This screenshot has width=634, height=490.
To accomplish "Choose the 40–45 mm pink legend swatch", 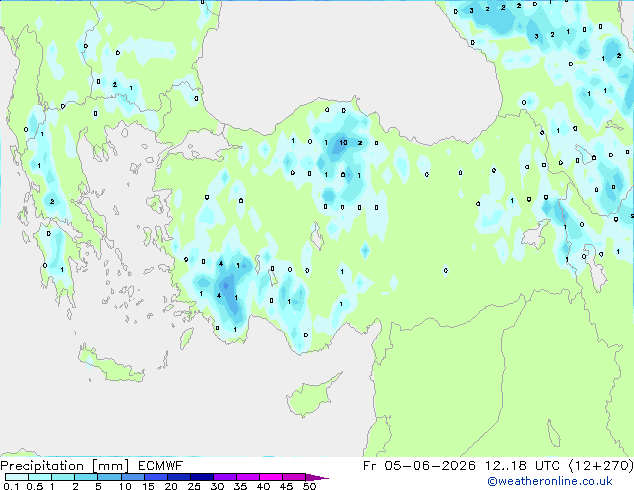I will point(270,477).
